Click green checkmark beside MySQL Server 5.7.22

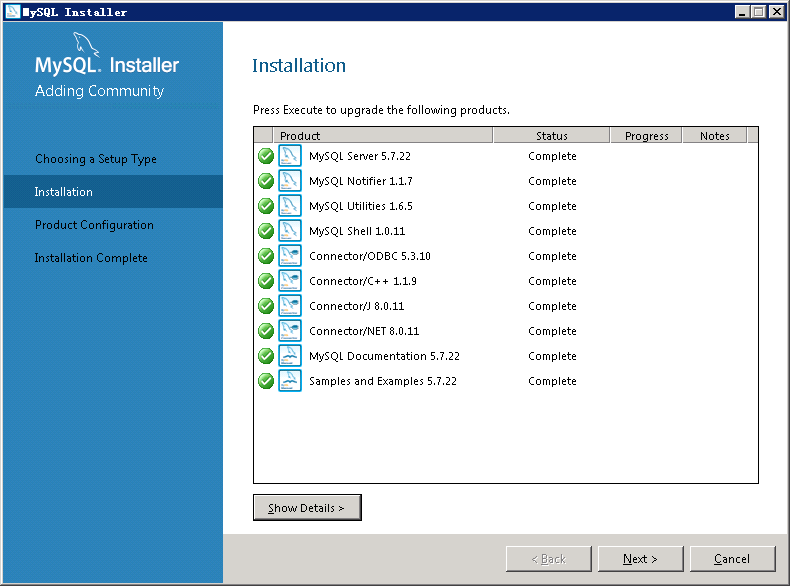266,156
